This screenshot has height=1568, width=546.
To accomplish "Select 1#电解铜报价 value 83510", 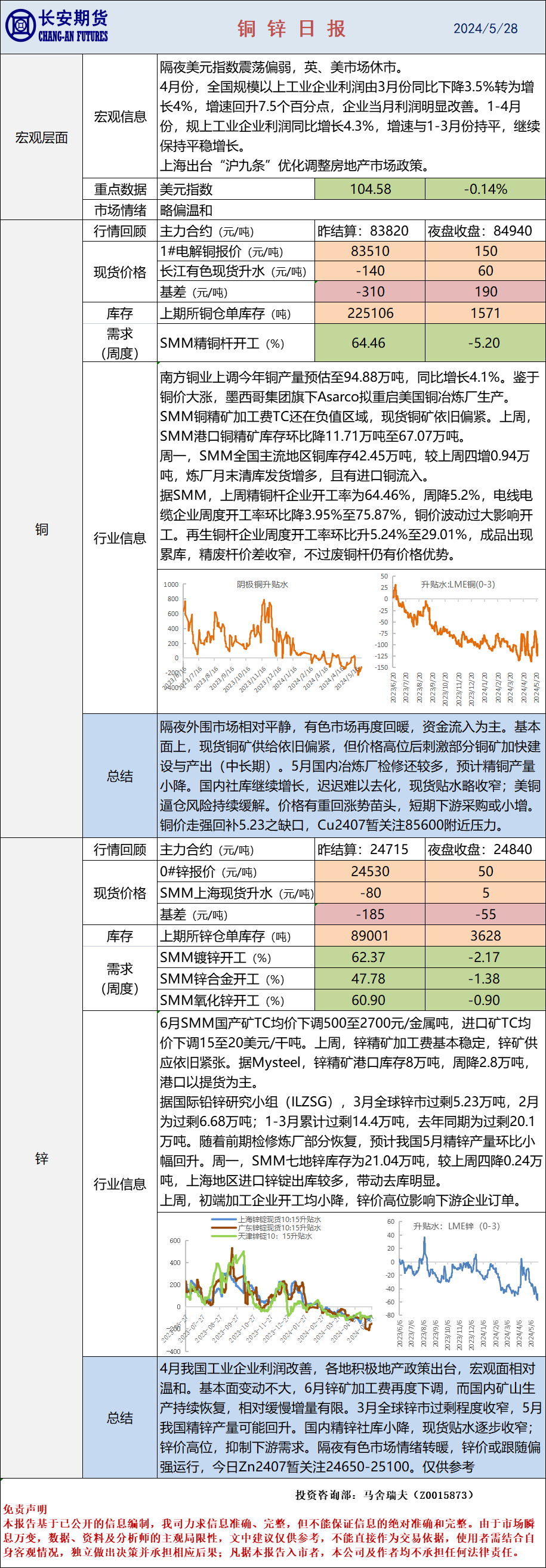I will point(370,250).
